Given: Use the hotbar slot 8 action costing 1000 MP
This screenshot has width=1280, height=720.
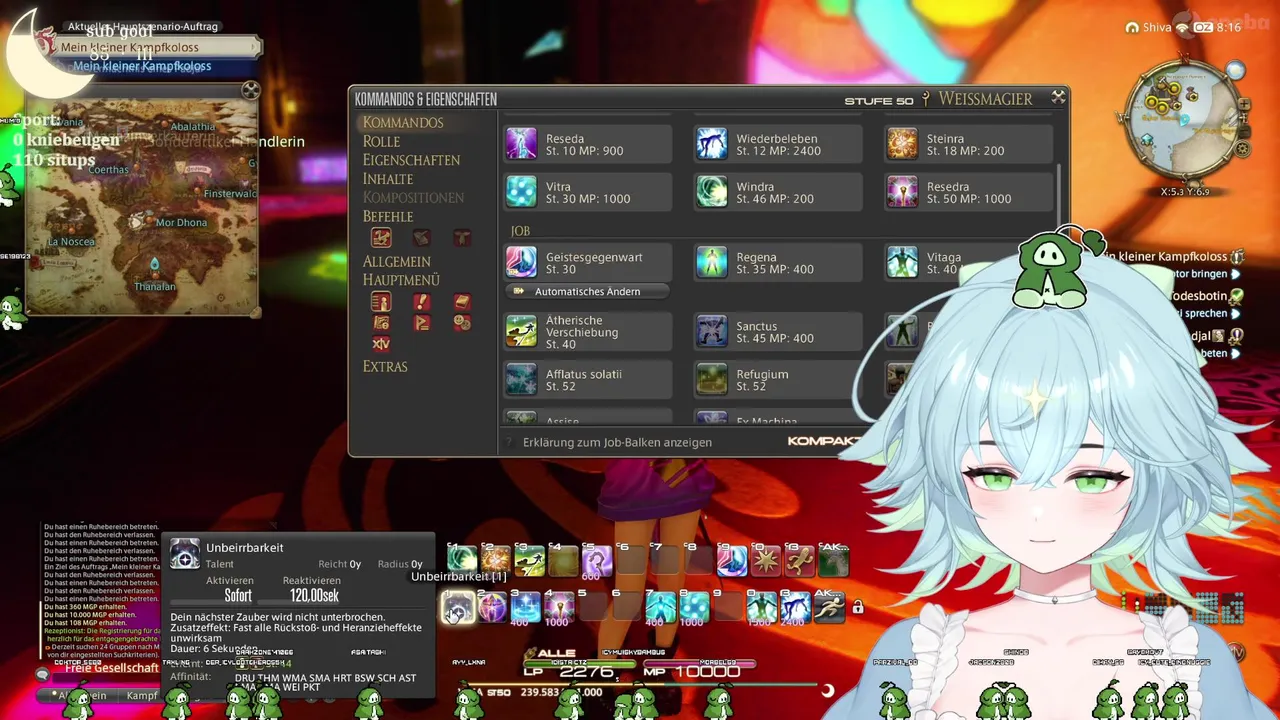Looking at the screenshot, I should [694, 606].
